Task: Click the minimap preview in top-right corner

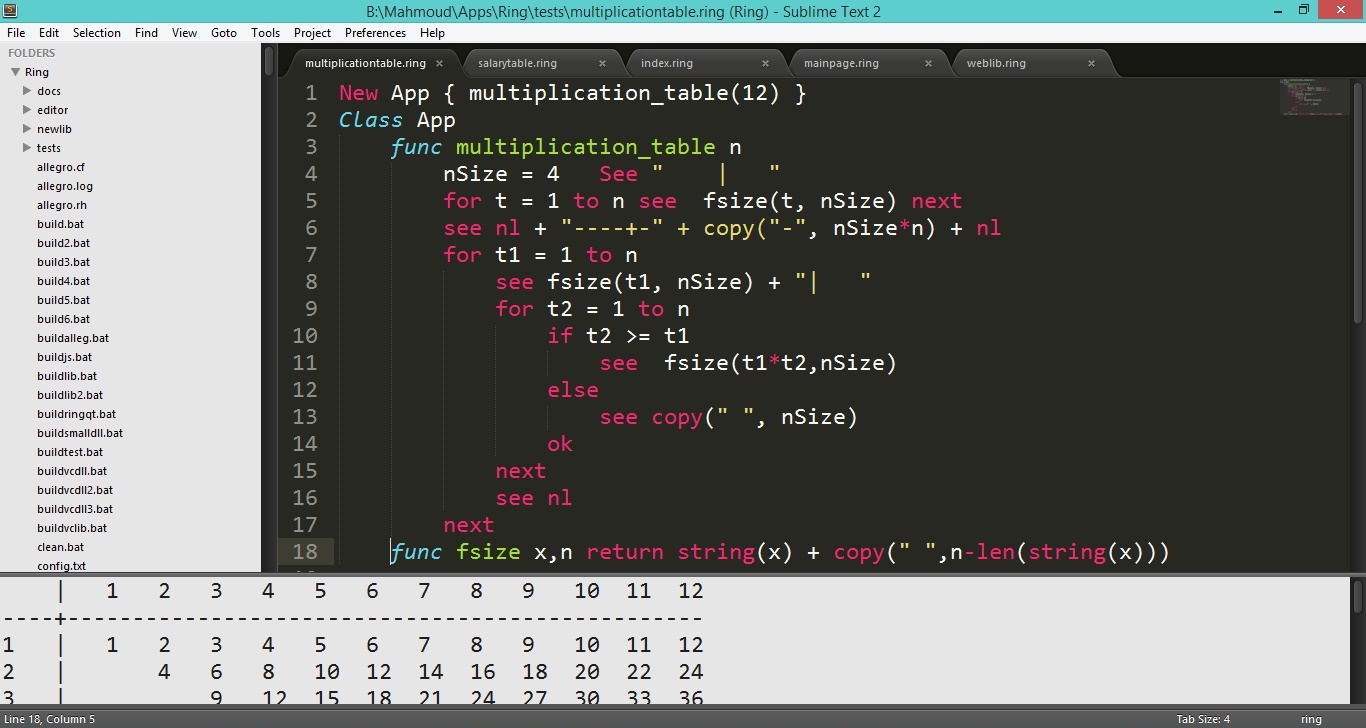Action: 1313,97
